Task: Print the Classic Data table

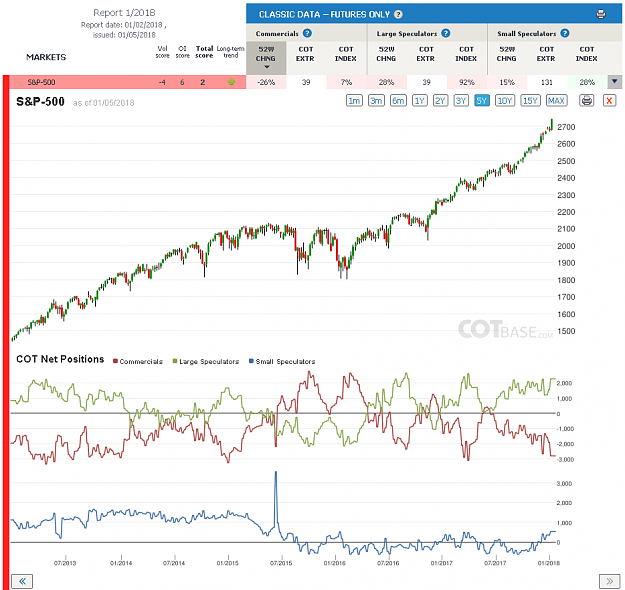Action: tap(601, 14)
